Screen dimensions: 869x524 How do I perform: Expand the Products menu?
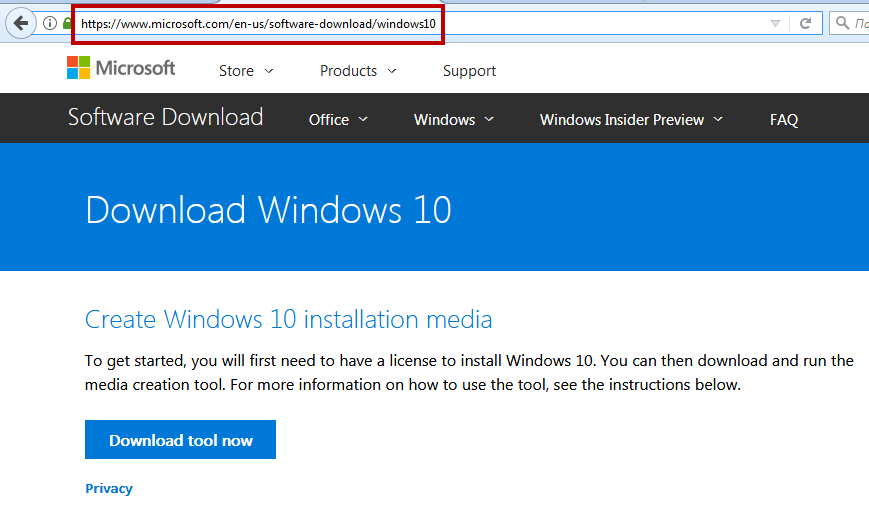pyautogui.click(x=358, y=71)
